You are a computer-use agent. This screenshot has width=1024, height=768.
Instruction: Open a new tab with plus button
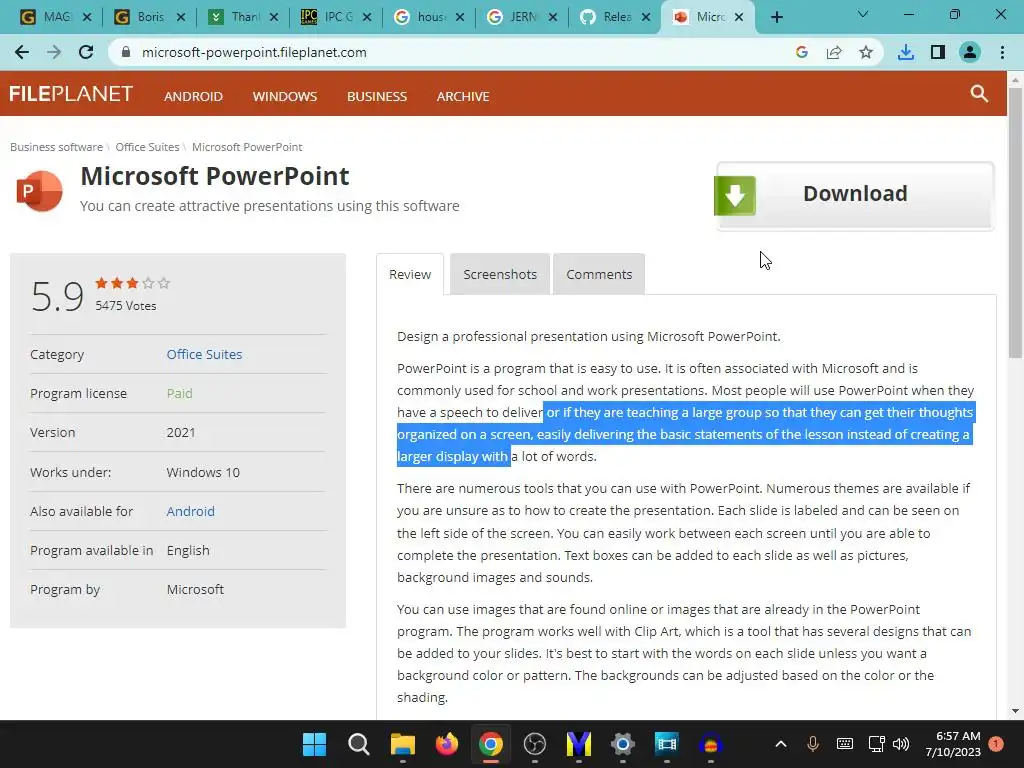[776, 17]
